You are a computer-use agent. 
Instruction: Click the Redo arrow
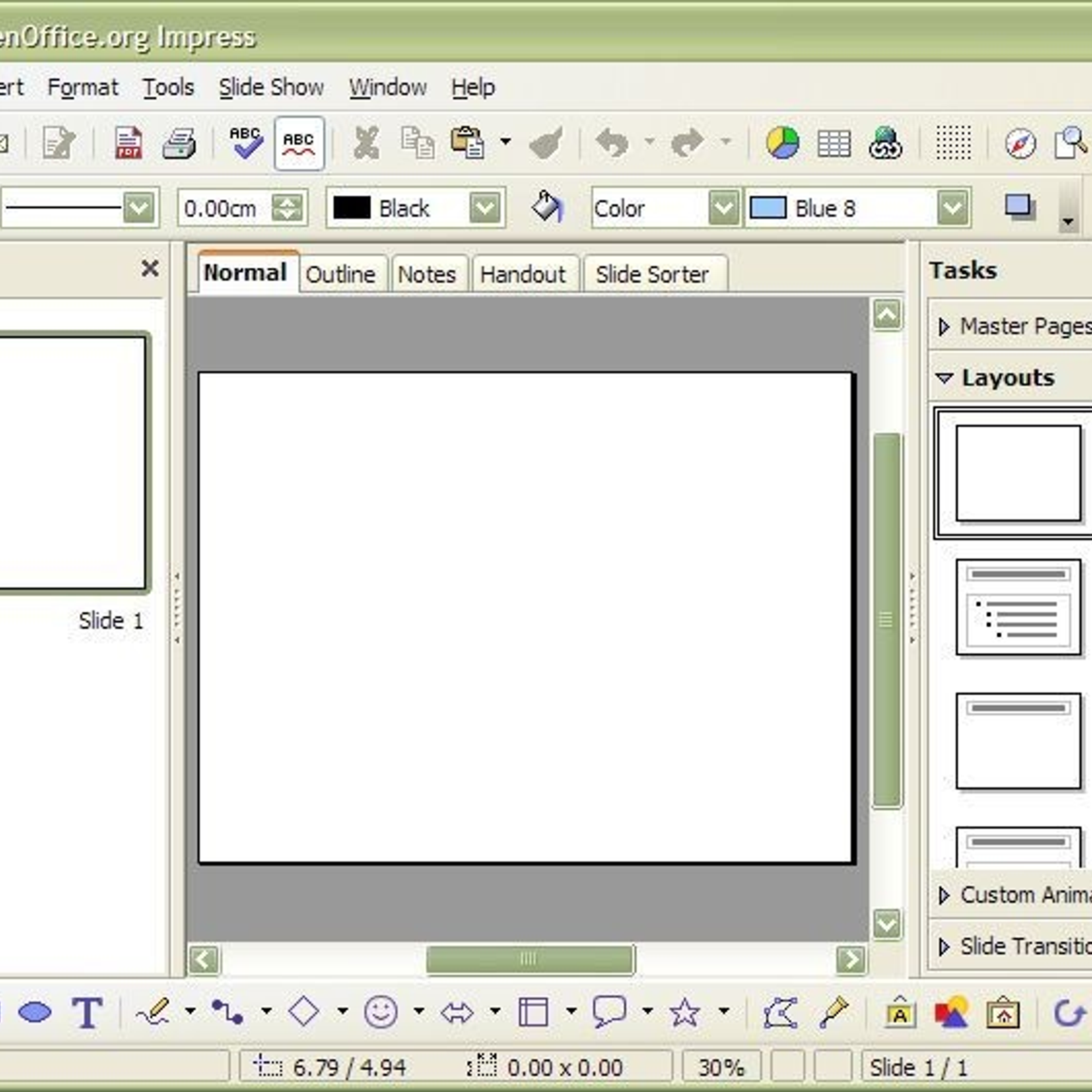click(x=687, y=143)
